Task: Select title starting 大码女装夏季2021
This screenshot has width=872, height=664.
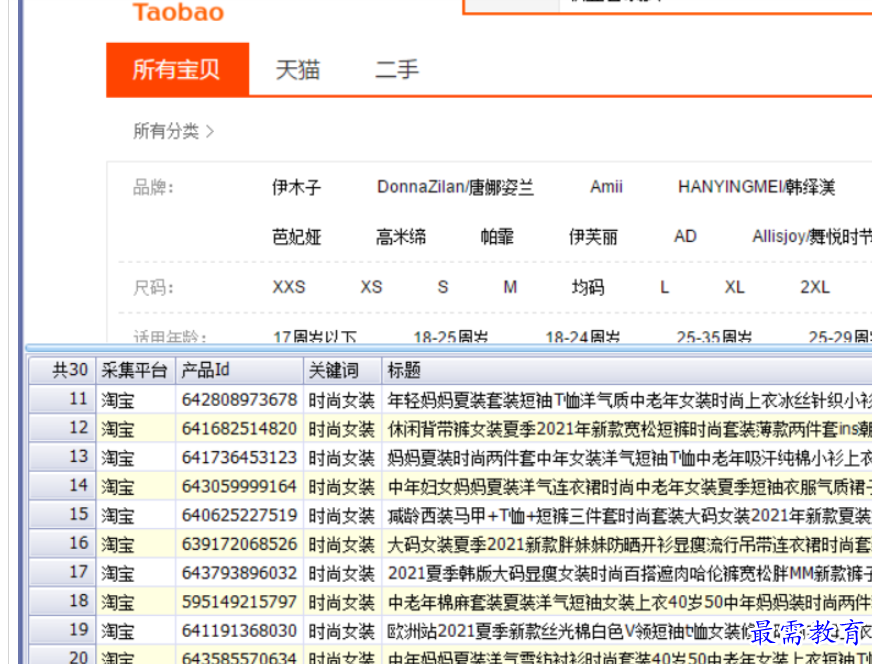Action: click(629, 544)
